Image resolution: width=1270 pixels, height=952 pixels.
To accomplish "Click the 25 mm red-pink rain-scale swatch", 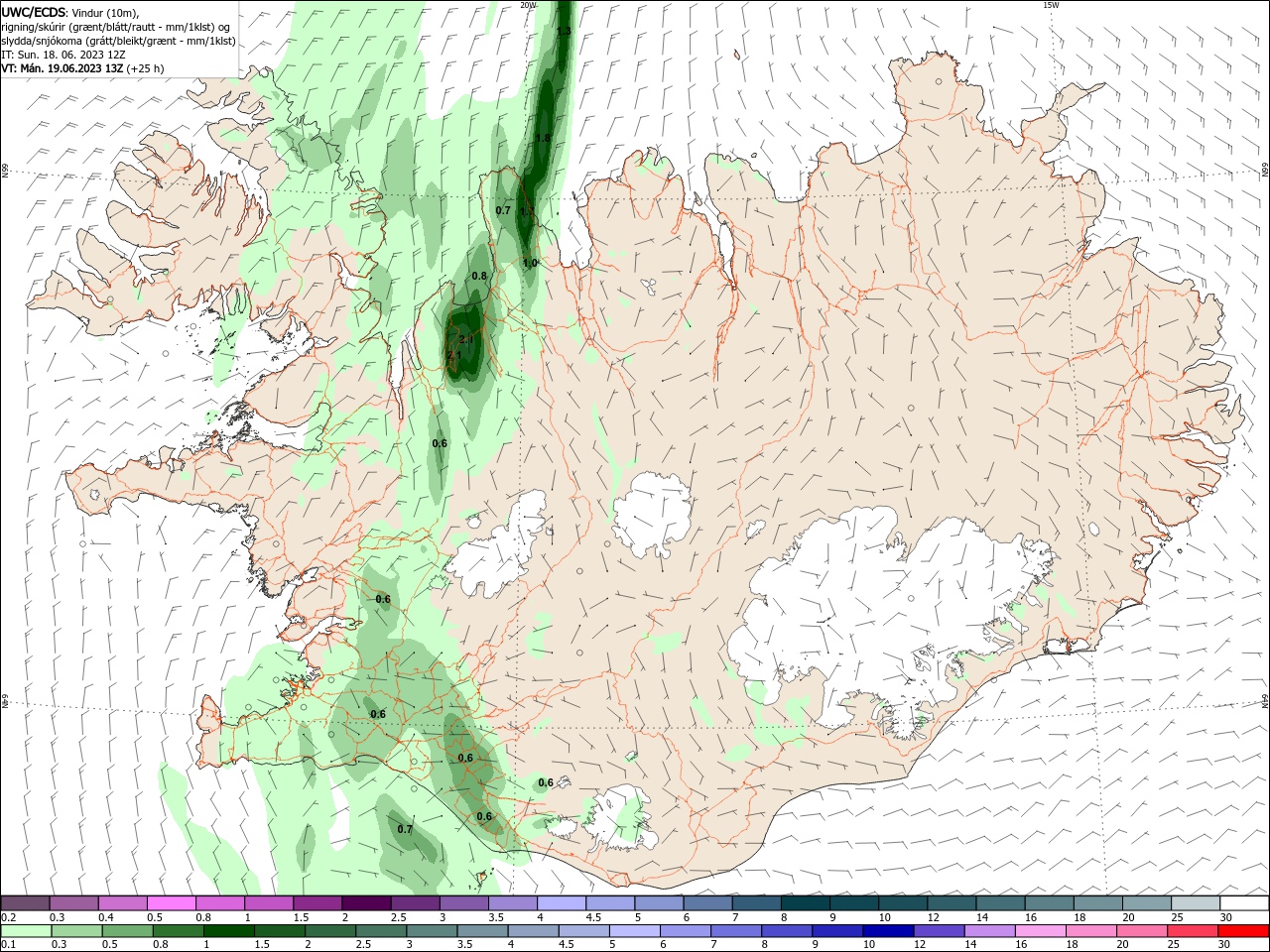I will [x=1194, y=931].
